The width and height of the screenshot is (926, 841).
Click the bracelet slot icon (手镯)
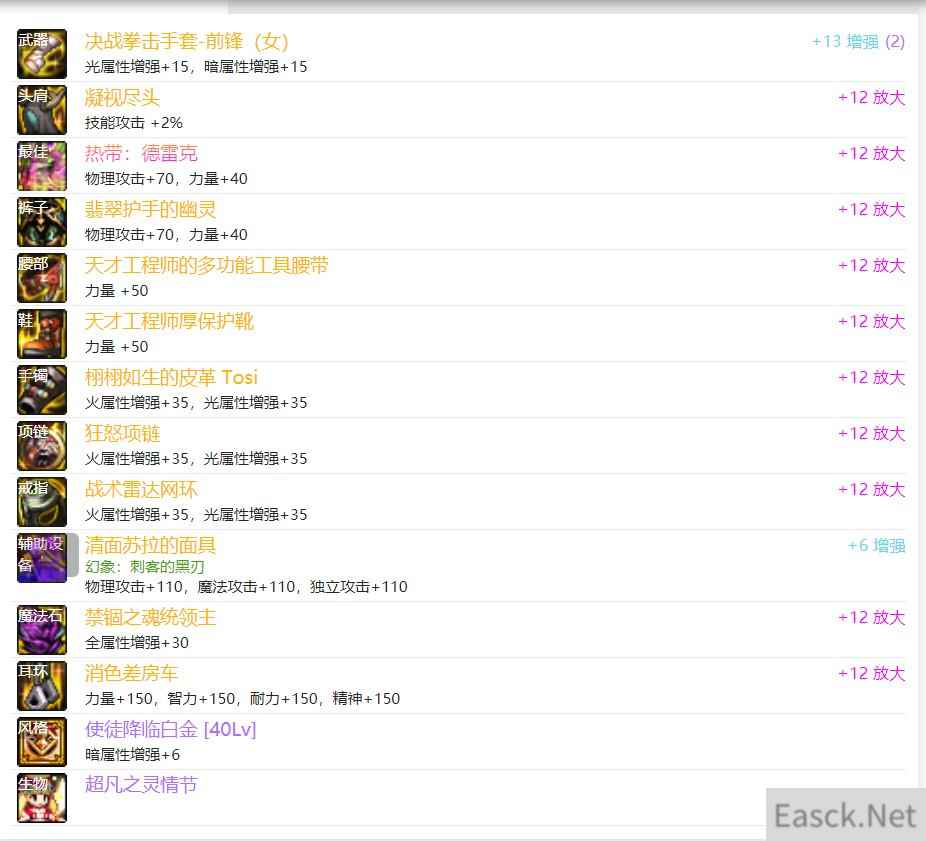(x=42, y=390)
